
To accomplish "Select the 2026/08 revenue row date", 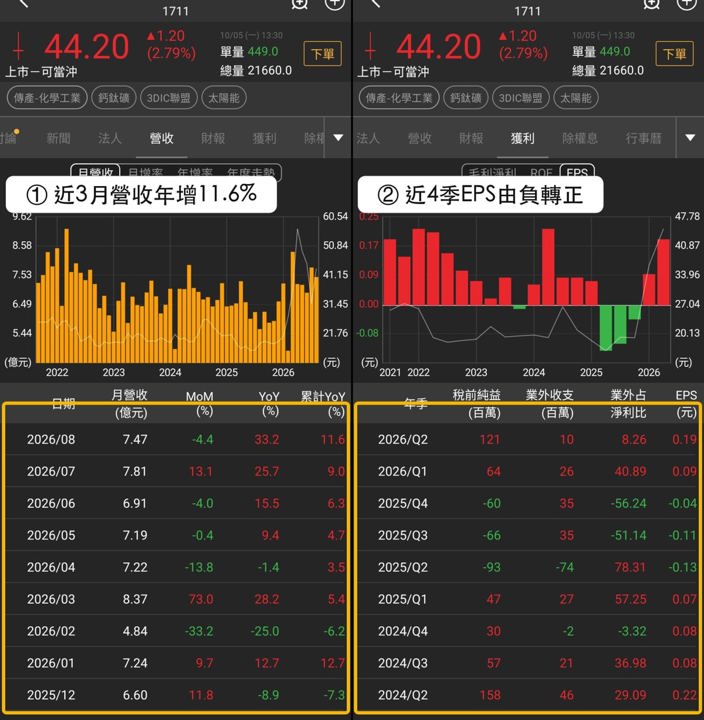I will tap(51, 439).
